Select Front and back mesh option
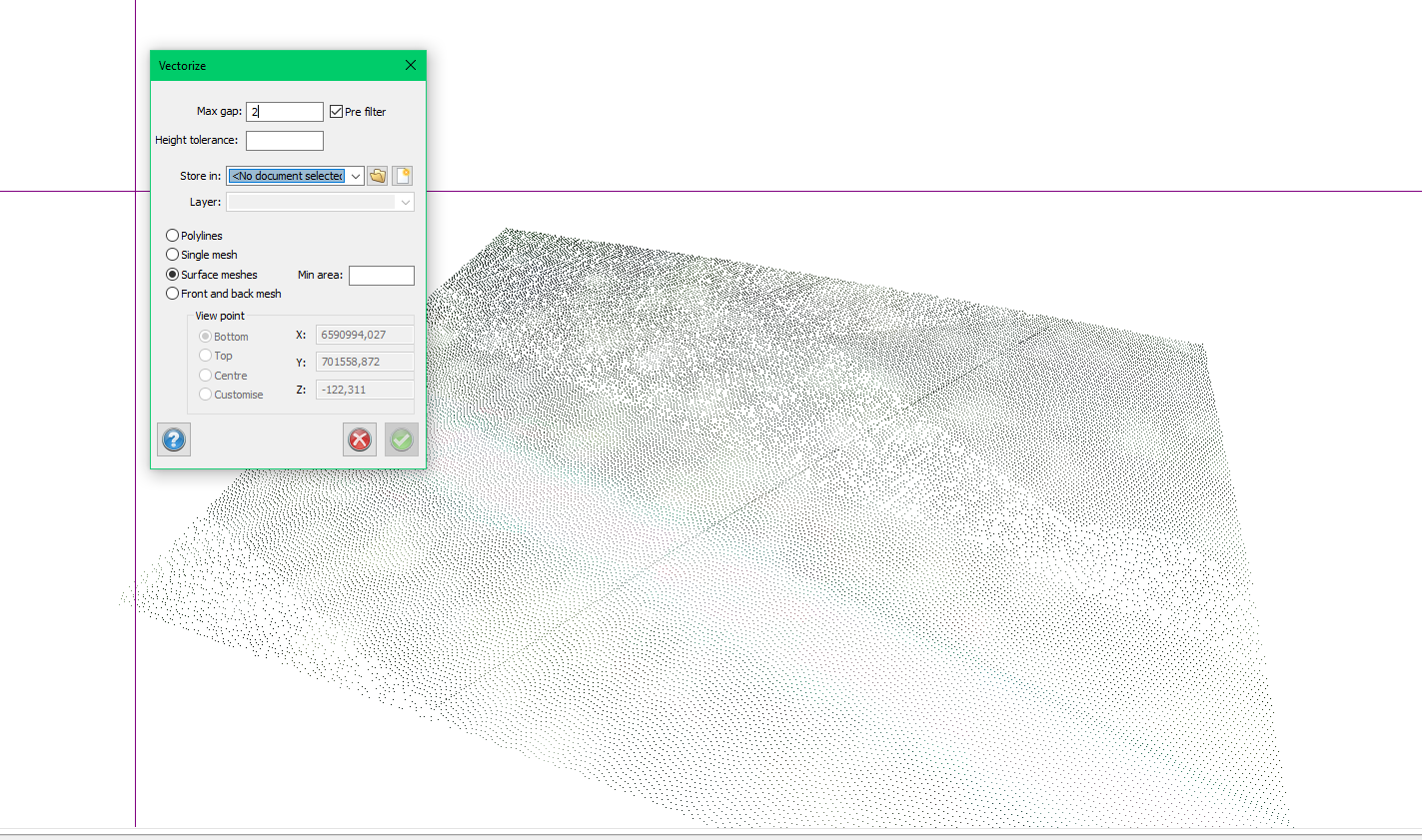The height and width of the screenshot is (840, 1422). (173, 294)
